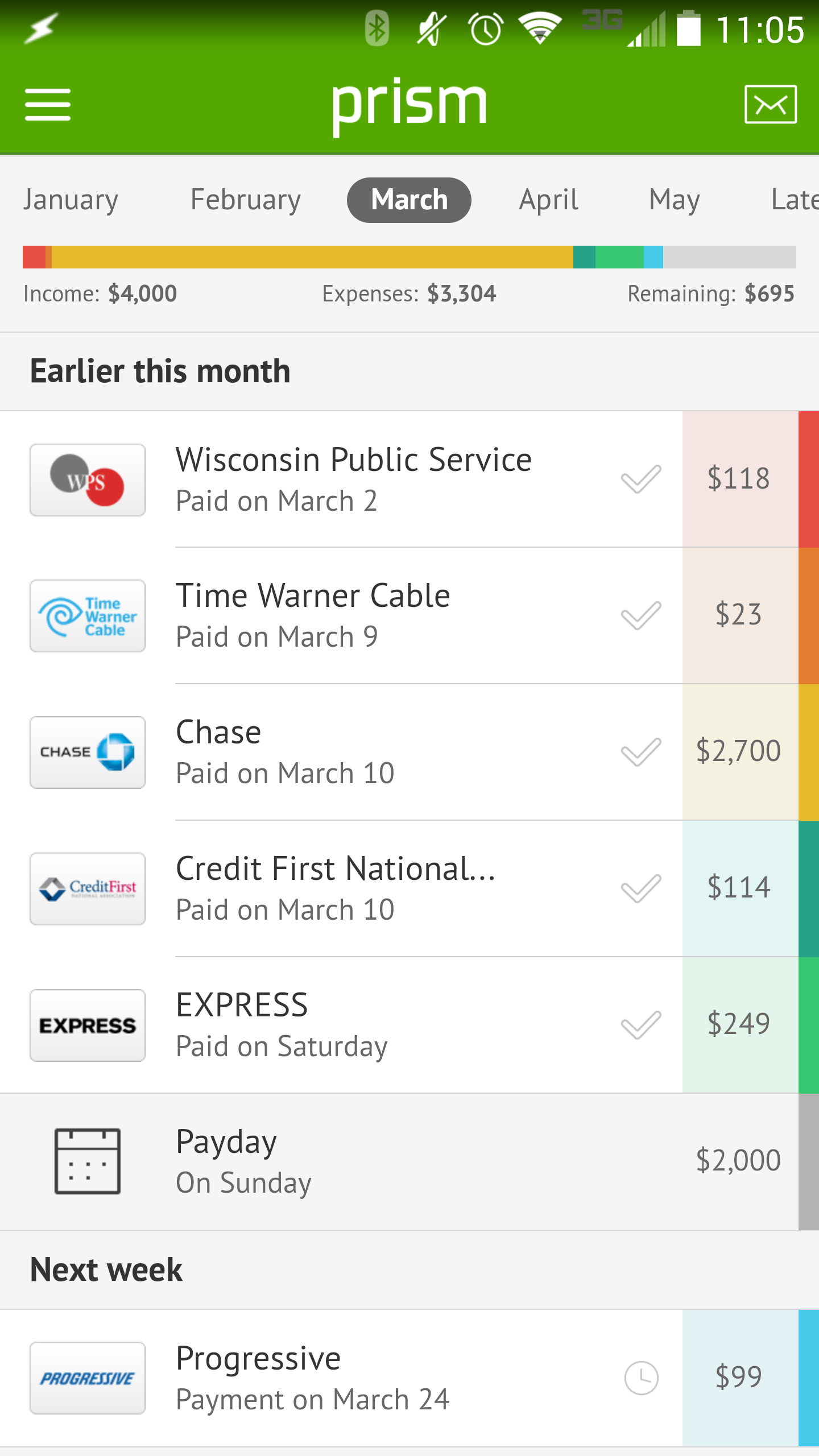Toggle paid checkmark for Wisconsin Public Service

coord(641,479)
